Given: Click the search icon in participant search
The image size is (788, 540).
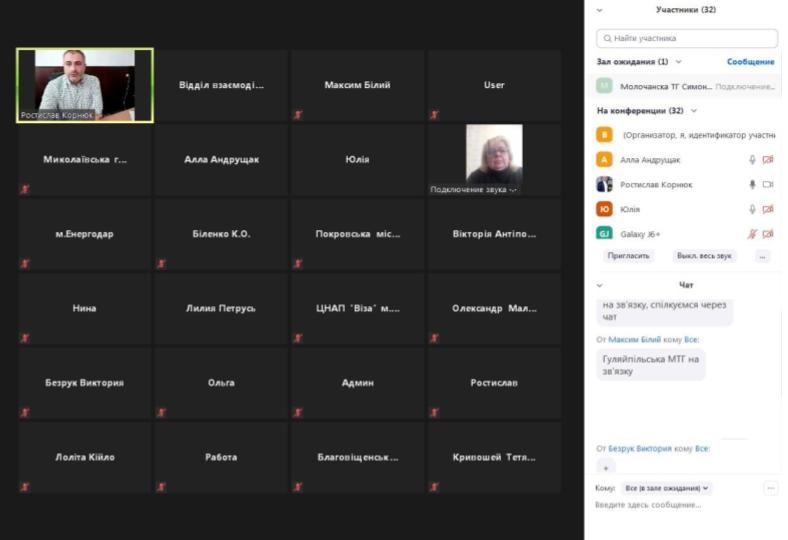Looking at the screenshot, I should coord(606,38).
